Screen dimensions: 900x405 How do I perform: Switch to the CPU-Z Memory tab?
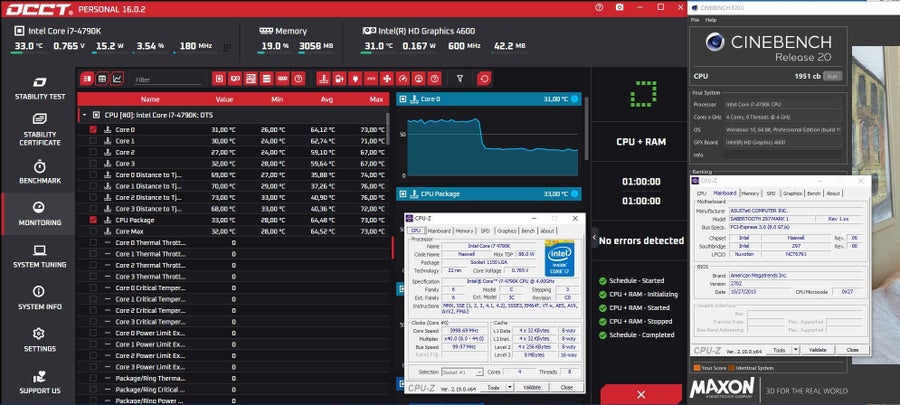[x=464, y=231]
